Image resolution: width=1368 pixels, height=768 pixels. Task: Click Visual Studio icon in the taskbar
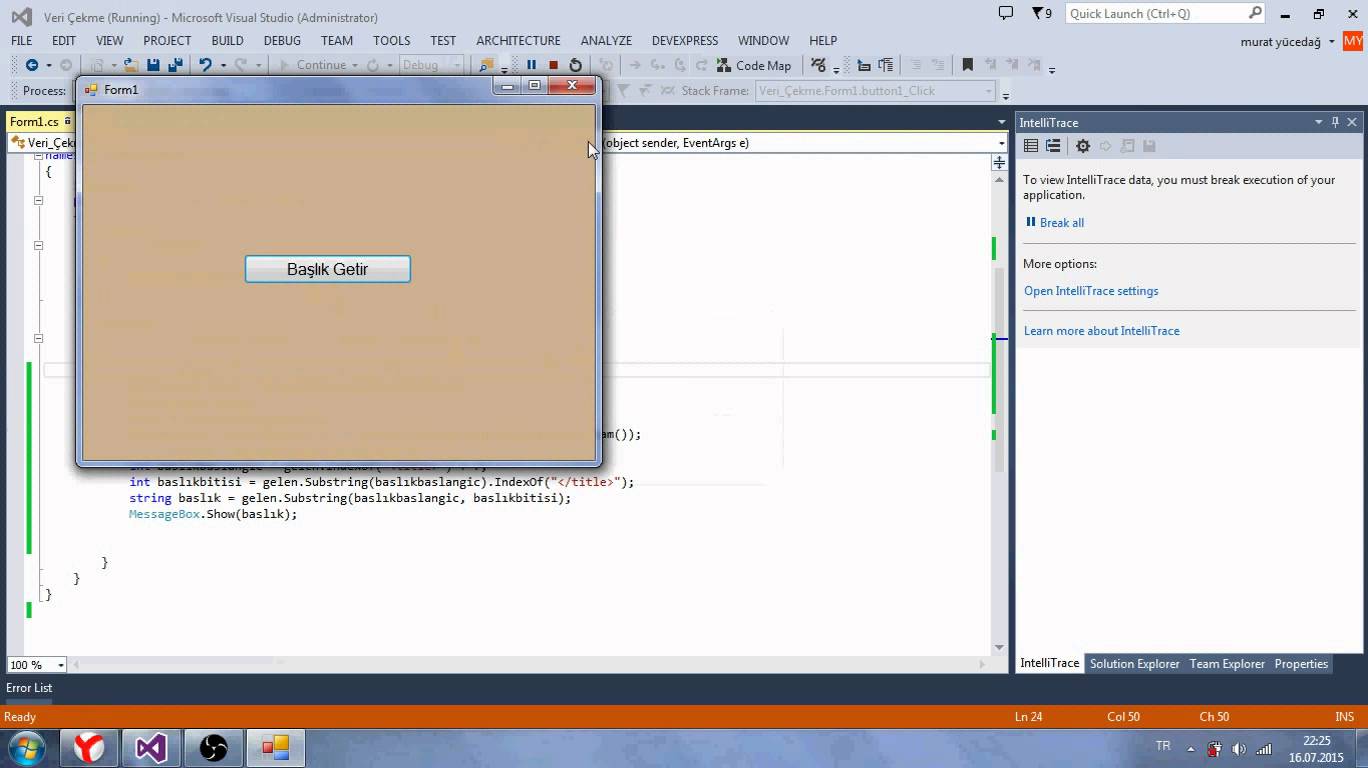click(151, 748)
